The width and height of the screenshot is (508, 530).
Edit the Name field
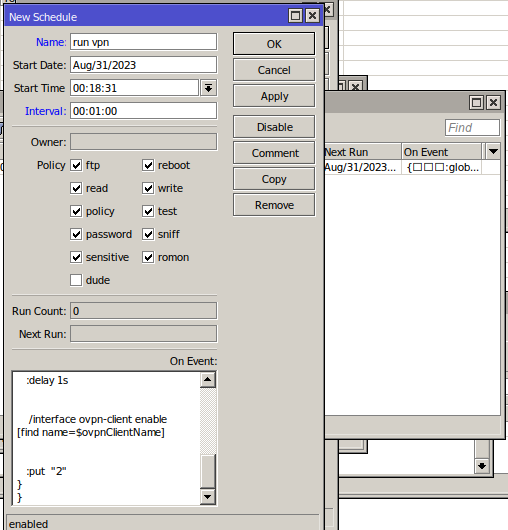tap(143, 42)
